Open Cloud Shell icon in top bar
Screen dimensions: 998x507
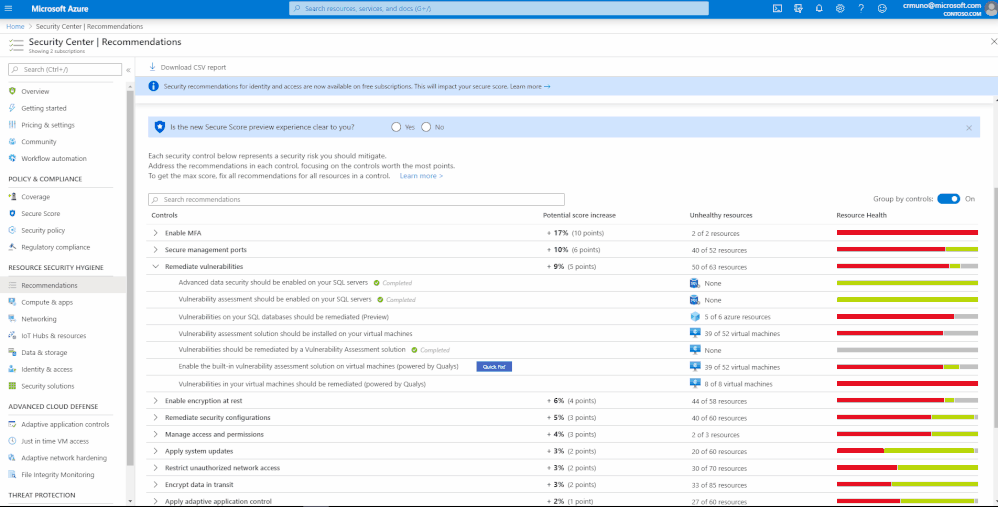(777, 8)
